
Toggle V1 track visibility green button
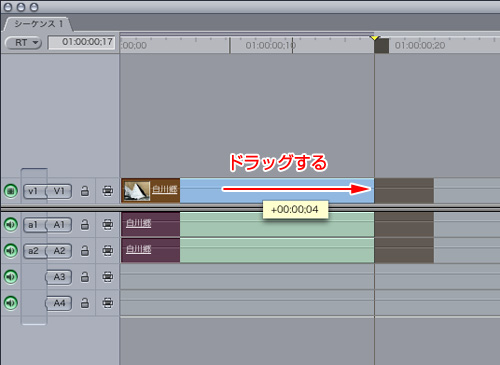(x=11, y=191)
